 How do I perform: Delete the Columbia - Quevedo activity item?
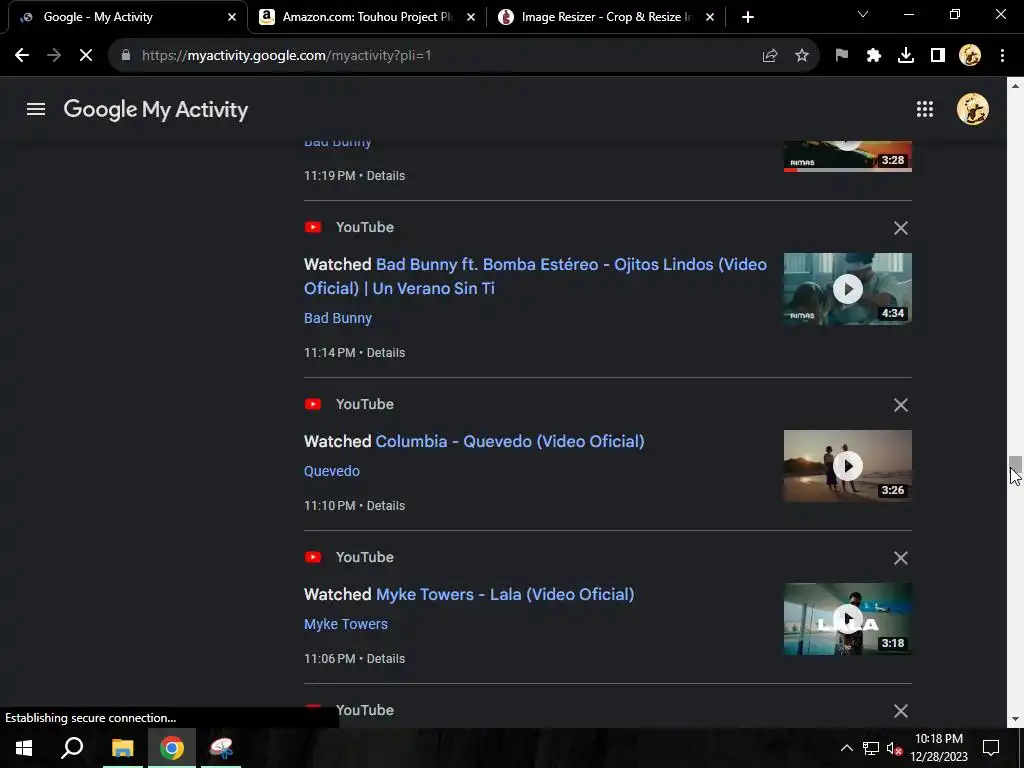tap(901, 405)
